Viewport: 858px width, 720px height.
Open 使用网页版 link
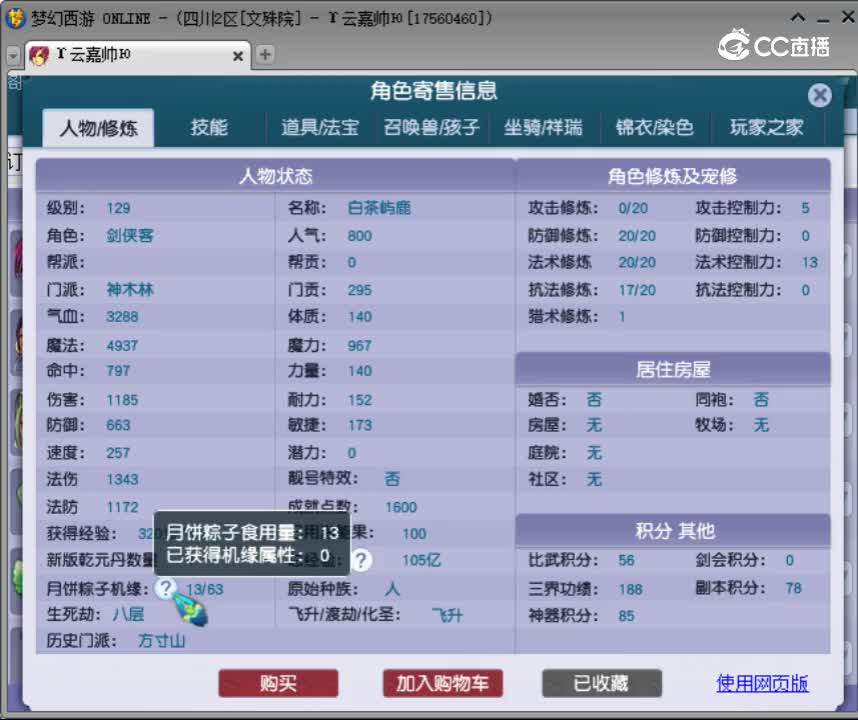pos(762,683)
